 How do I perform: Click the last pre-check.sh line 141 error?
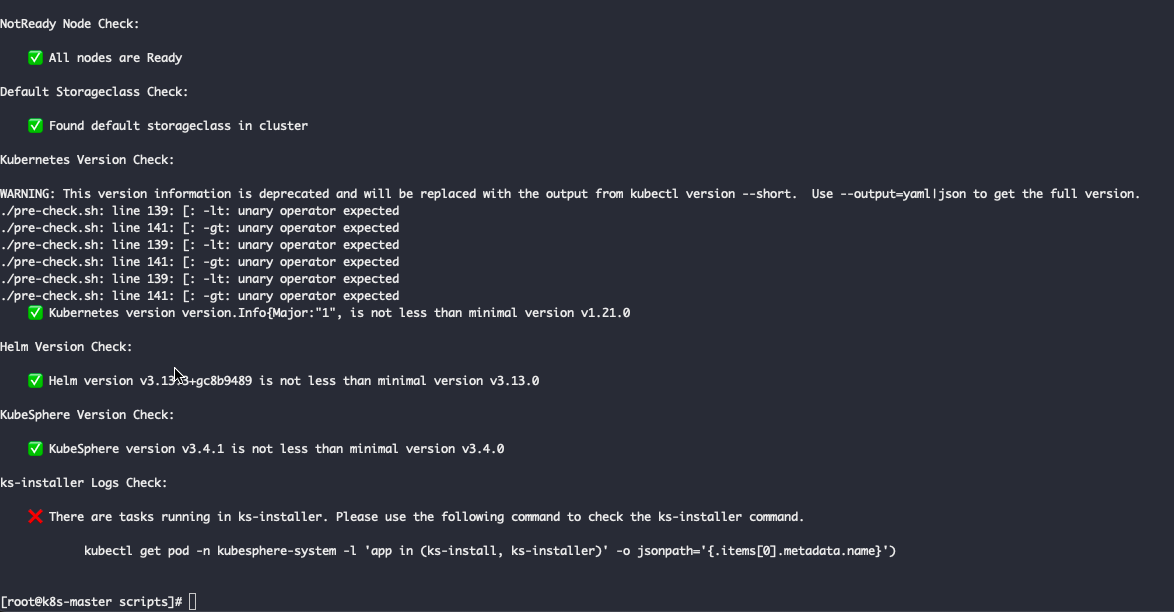200,296
